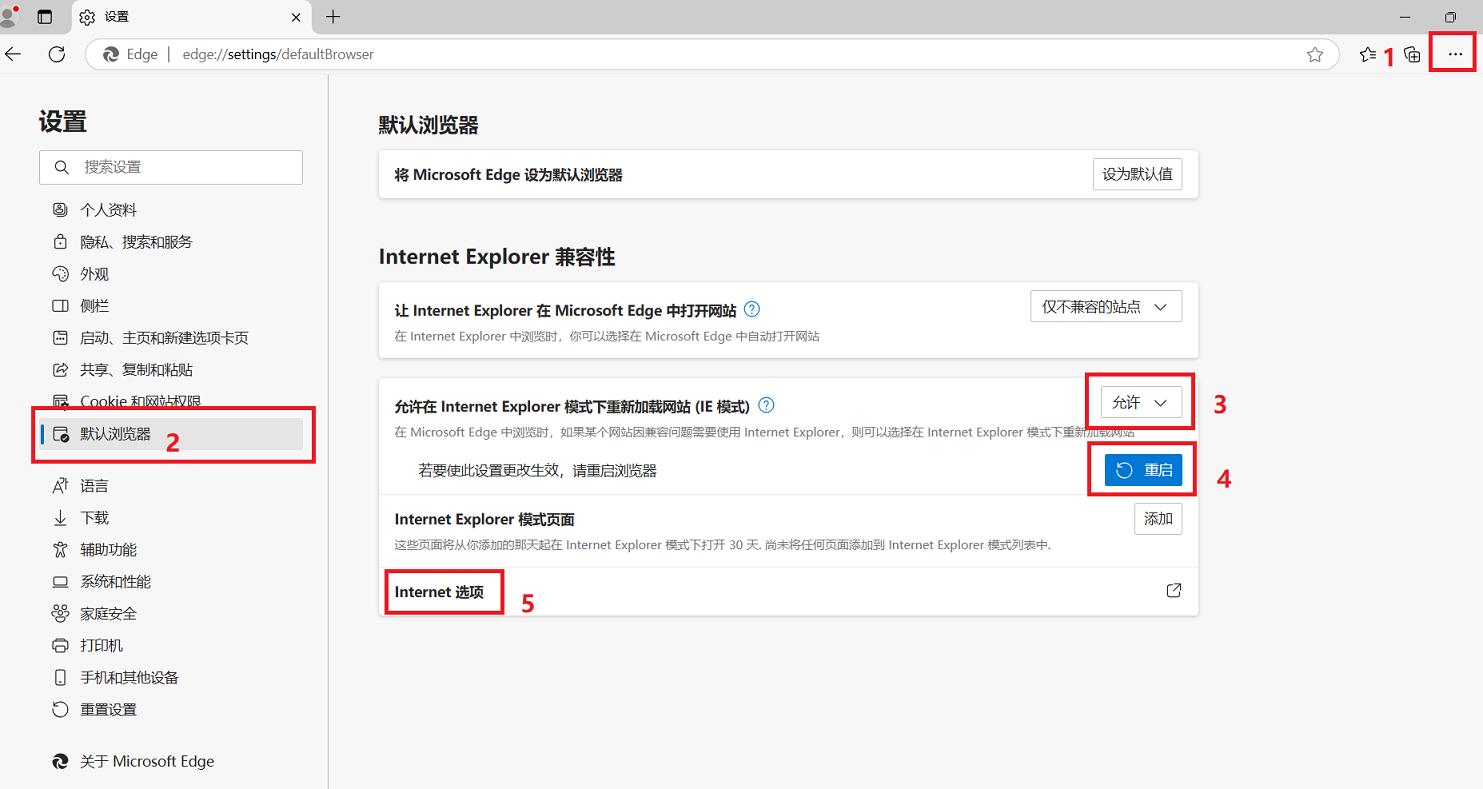Select 默认浏览器 in the settings sidebar
Image resolution: width=1483 pixels, height=789 pixels.
coord(116,434)
